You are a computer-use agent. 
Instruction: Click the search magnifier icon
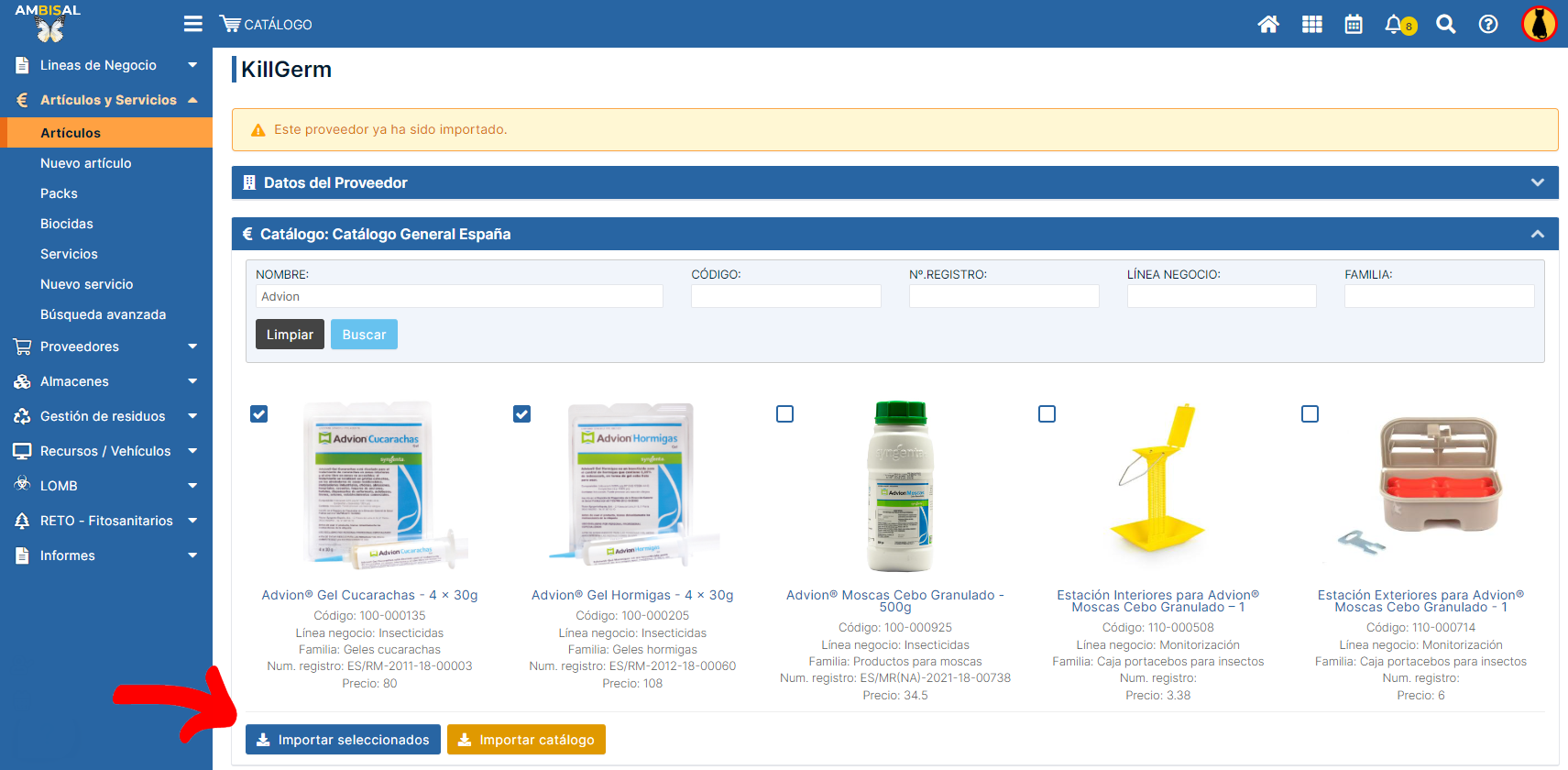coord(1445,25)
